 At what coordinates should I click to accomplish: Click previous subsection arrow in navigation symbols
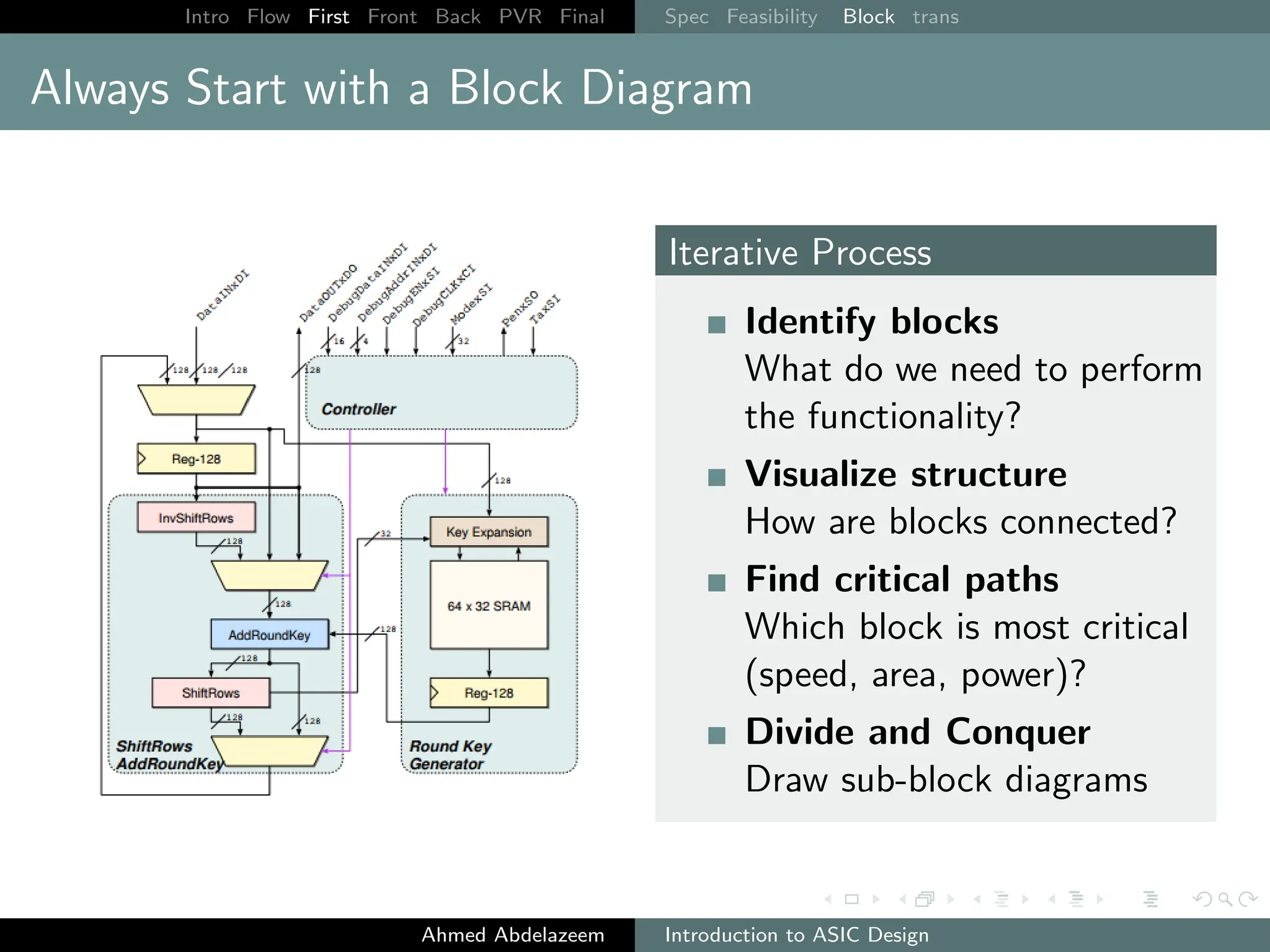[977, 899]
